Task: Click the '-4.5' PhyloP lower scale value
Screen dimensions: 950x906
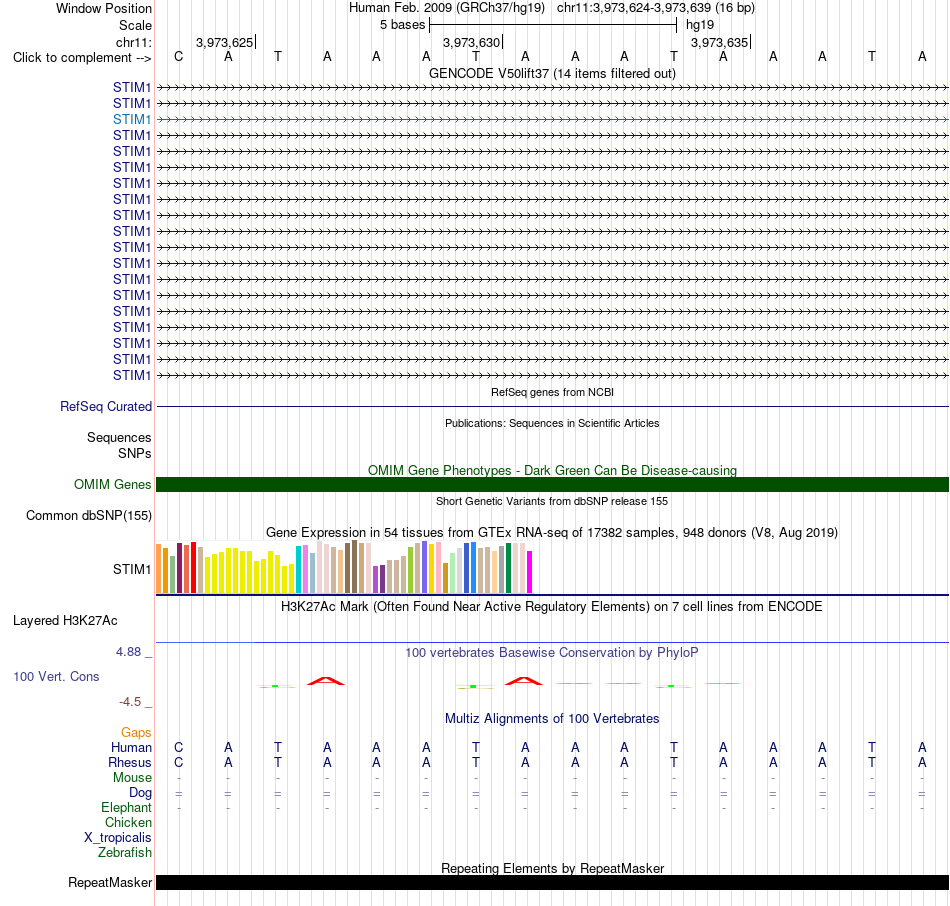Action: coord(130,702)
